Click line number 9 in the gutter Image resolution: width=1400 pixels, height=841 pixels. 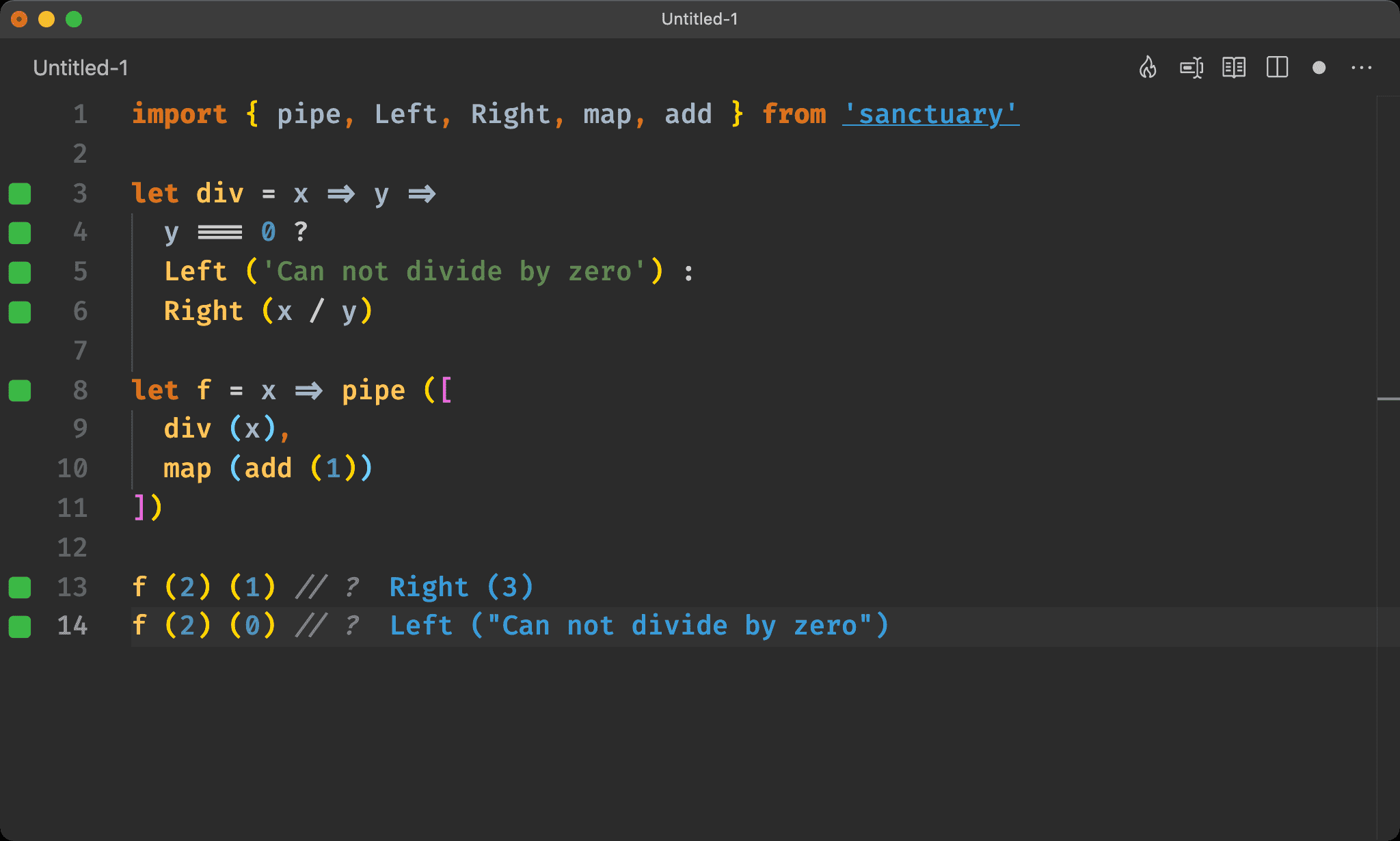coord(81,429)
